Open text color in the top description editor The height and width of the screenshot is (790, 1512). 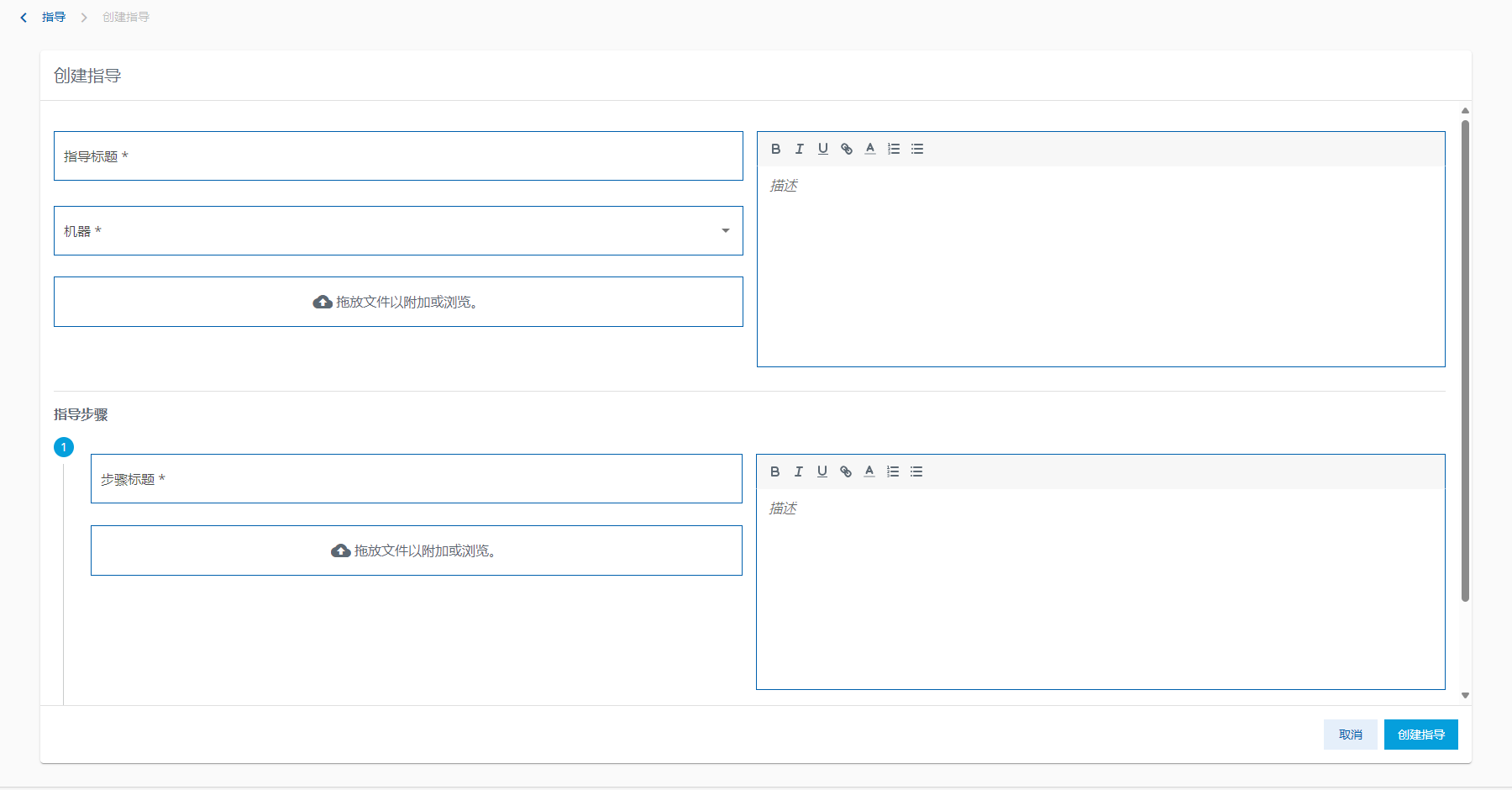[x=870, y=149]
